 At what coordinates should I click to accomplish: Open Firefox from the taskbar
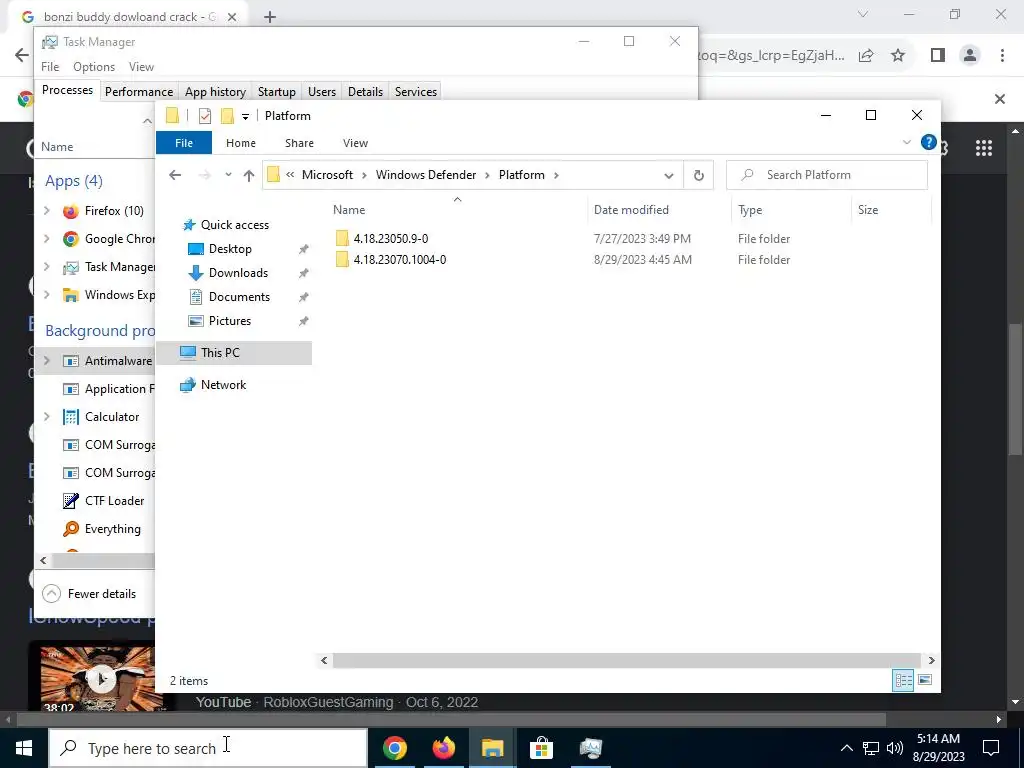pyautogui.click(x=443, y=748)
